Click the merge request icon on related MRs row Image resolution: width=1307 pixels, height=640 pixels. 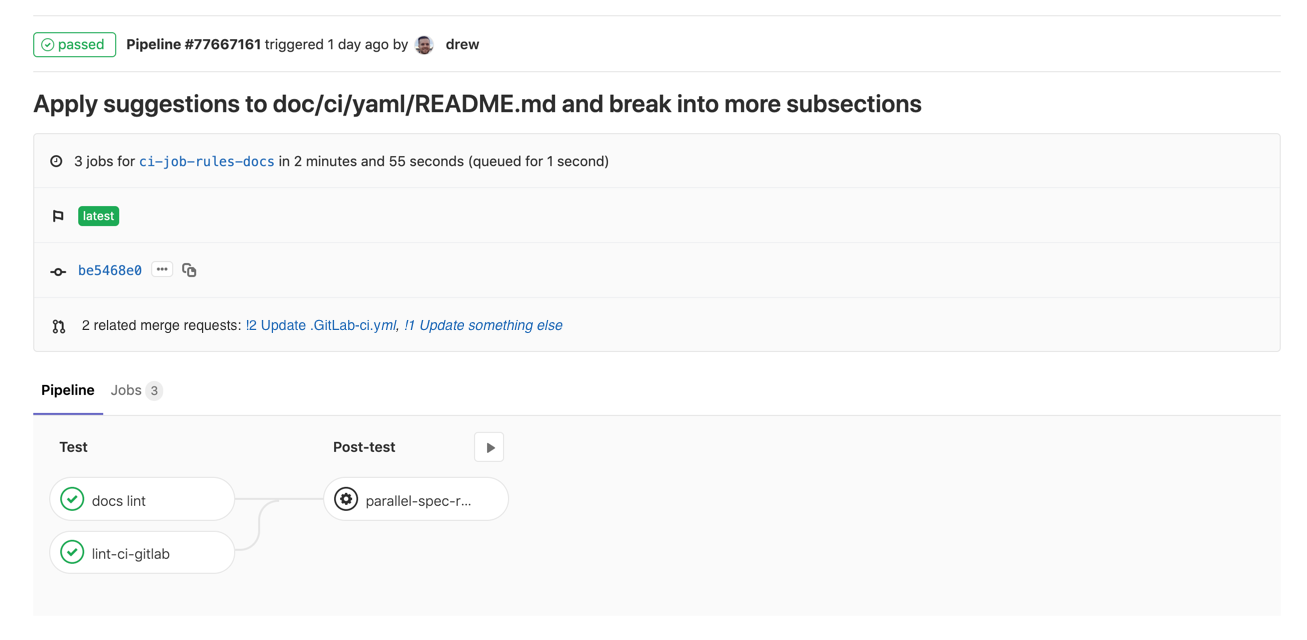[x=58, y=325]
